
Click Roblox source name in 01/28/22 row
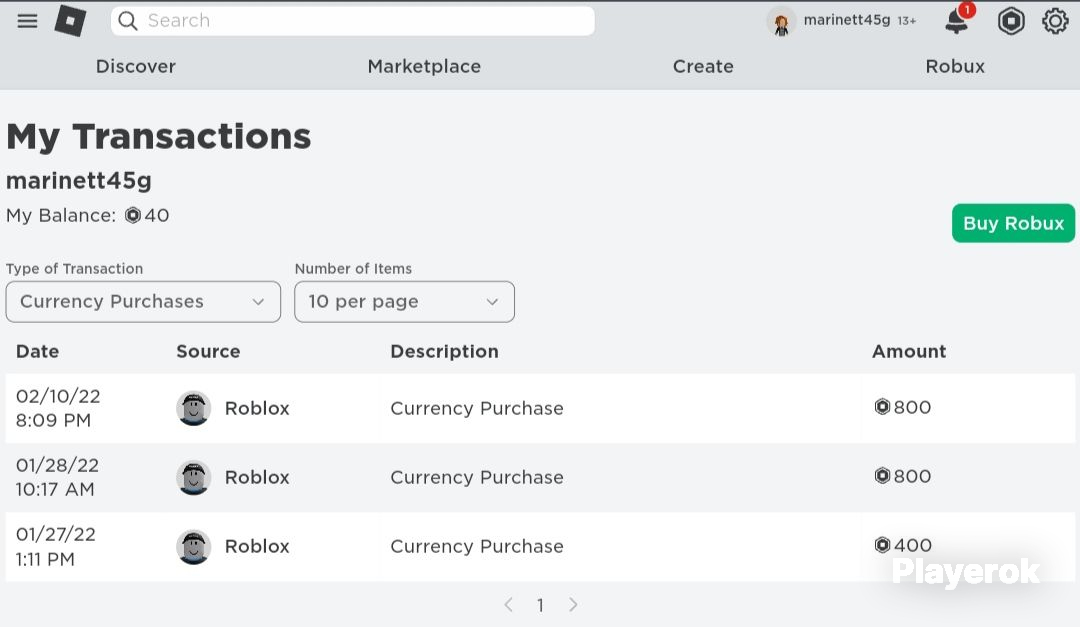(x=257, y=477)
